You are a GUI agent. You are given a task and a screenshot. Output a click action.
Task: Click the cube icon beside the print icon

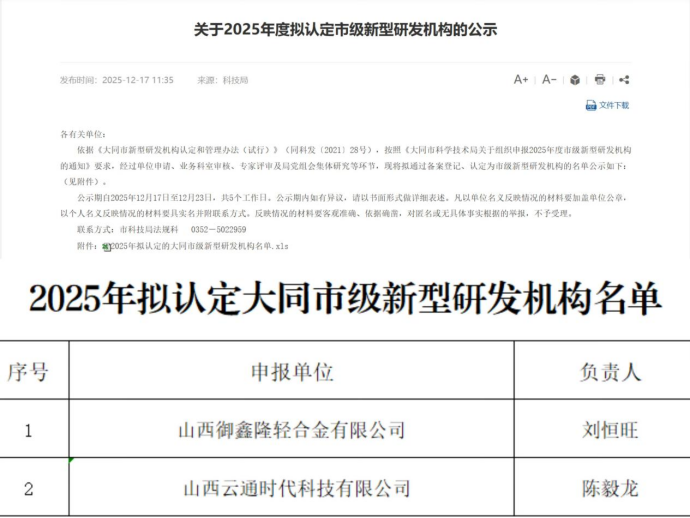575,80
